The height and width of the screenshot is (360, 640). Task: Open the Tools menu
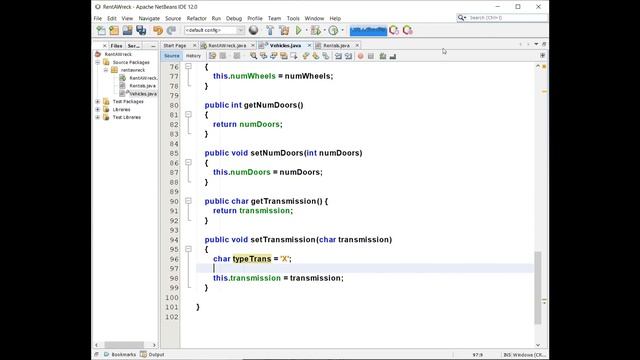tap(293, 18)
